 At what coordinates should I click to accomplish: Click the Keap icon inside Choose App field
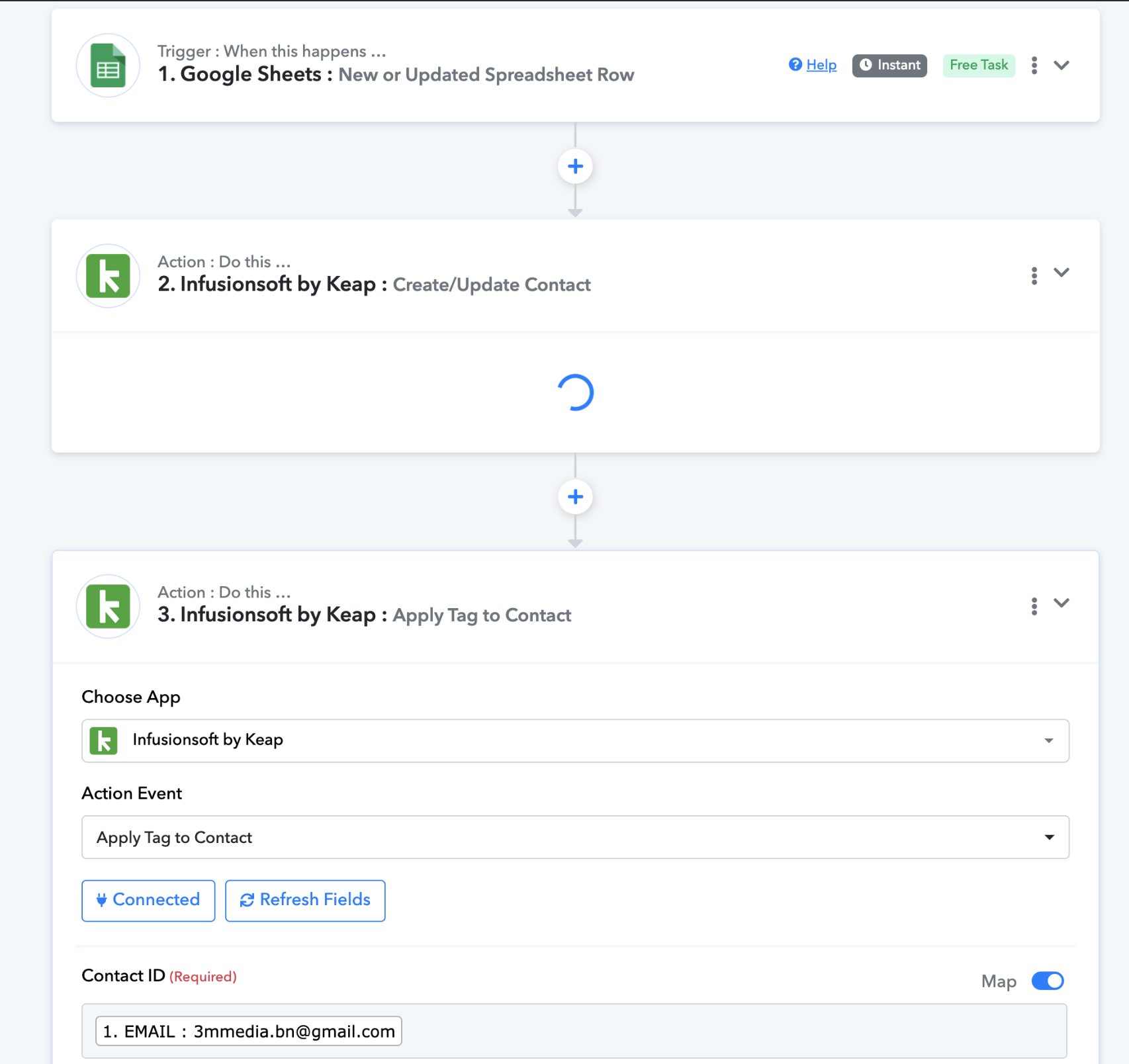click(104, 740)
